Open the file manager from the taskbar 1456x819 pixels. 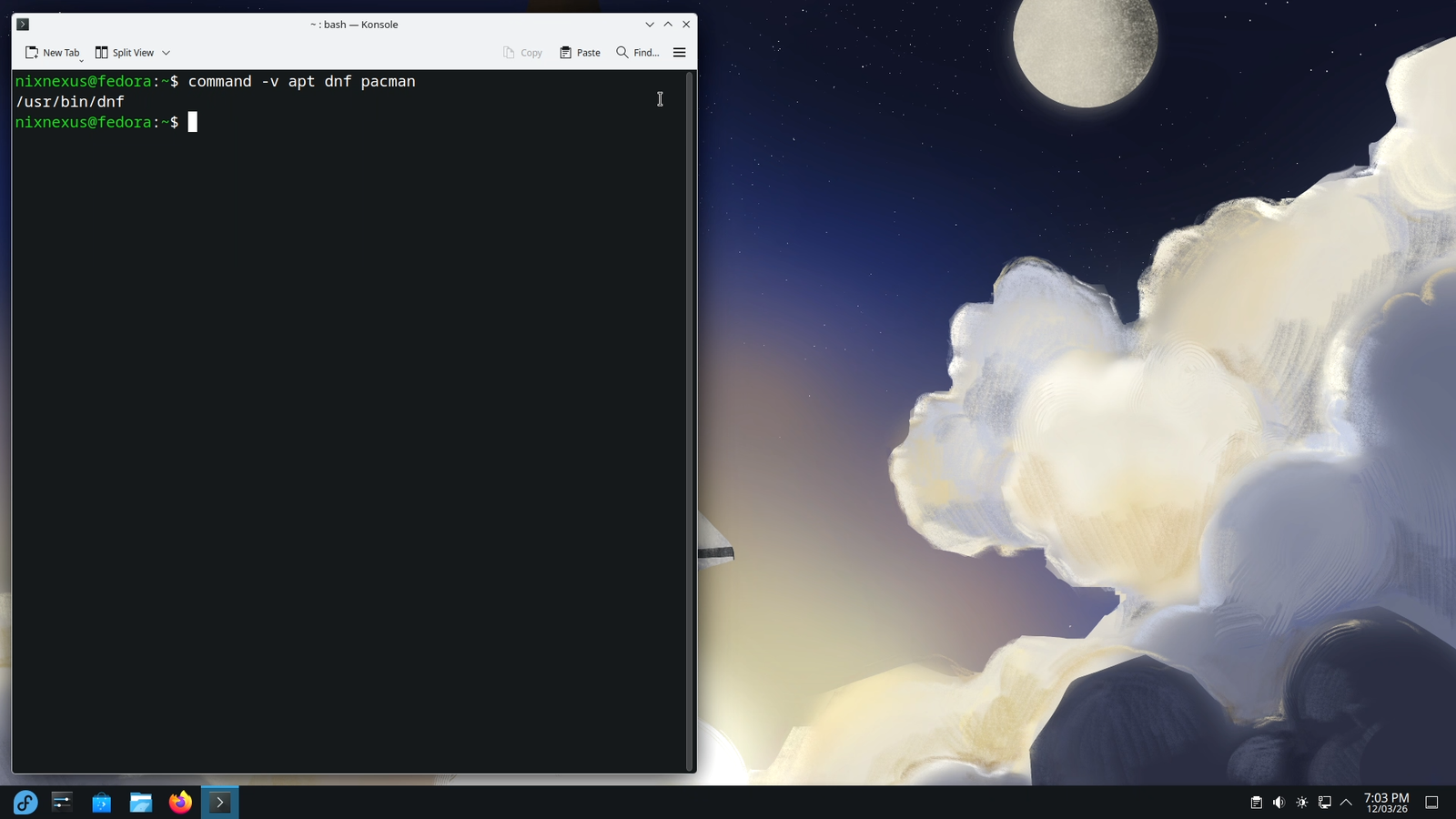tap(140, 803)
